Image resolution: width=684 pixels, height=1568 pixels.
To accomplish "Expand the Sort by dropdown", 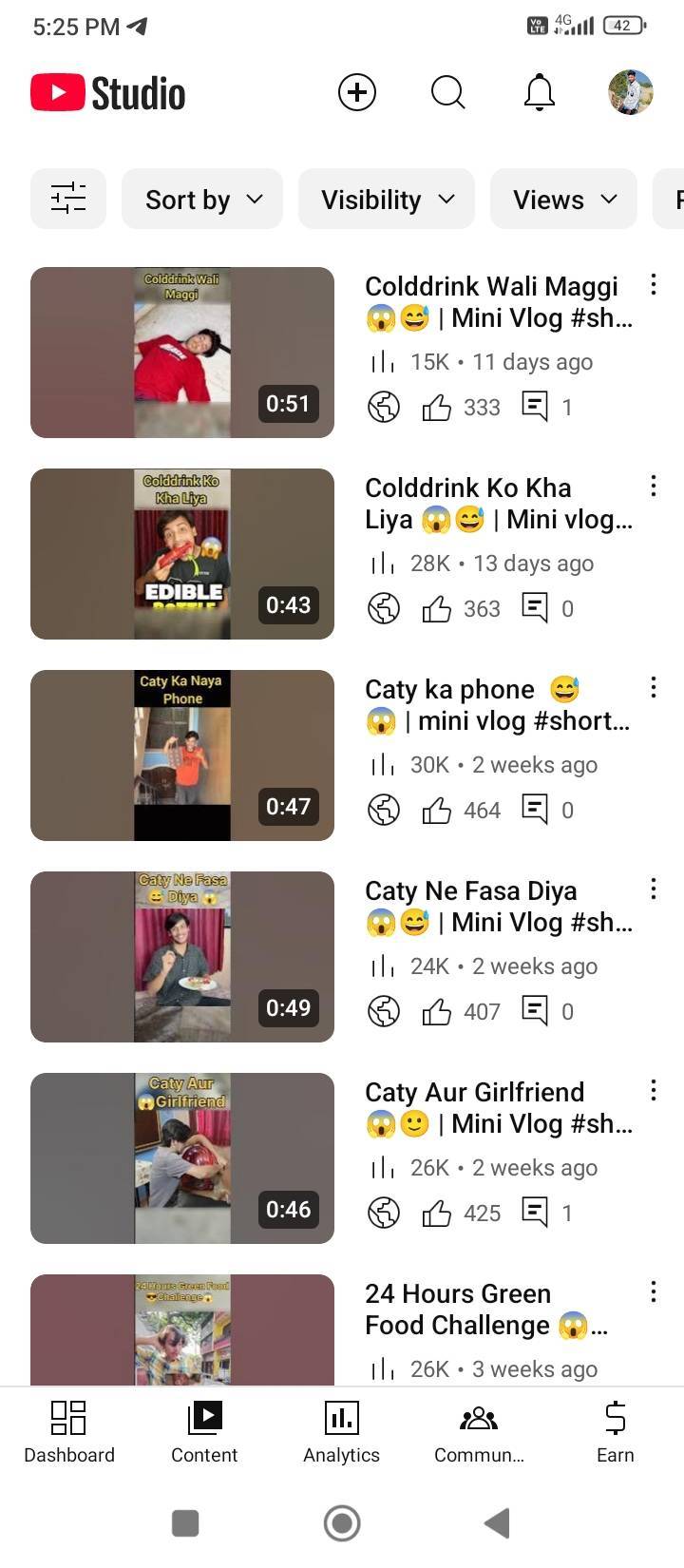I will [x=202, y=199].
